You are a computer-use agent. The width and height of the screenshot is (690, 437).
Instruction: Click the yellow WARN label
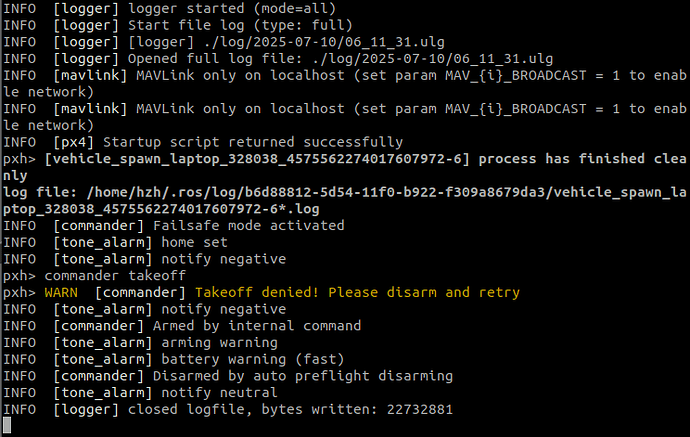61,292
